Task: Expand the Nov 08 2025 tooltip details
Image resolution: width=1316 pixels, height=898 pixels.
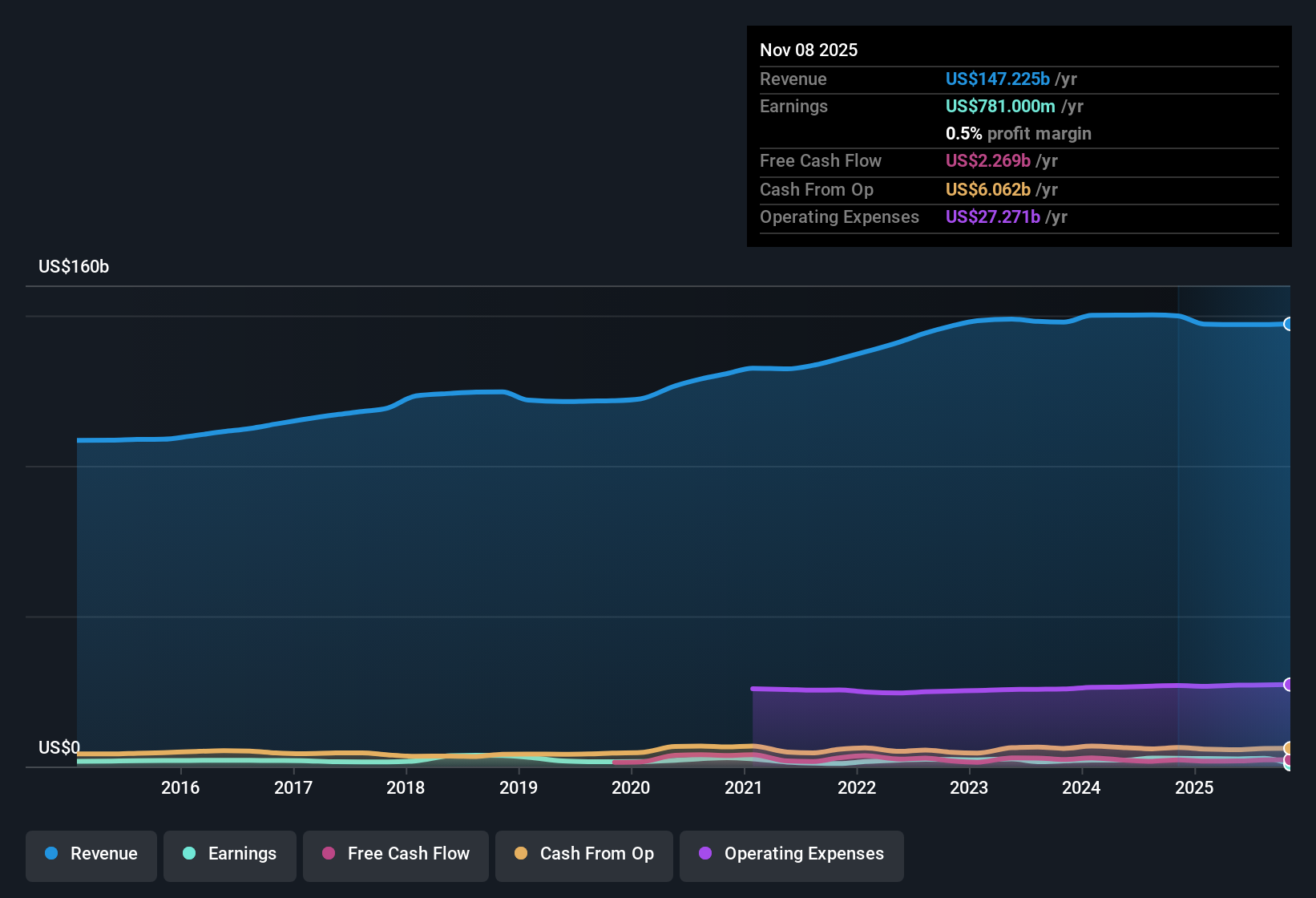Action: [809, 50]
